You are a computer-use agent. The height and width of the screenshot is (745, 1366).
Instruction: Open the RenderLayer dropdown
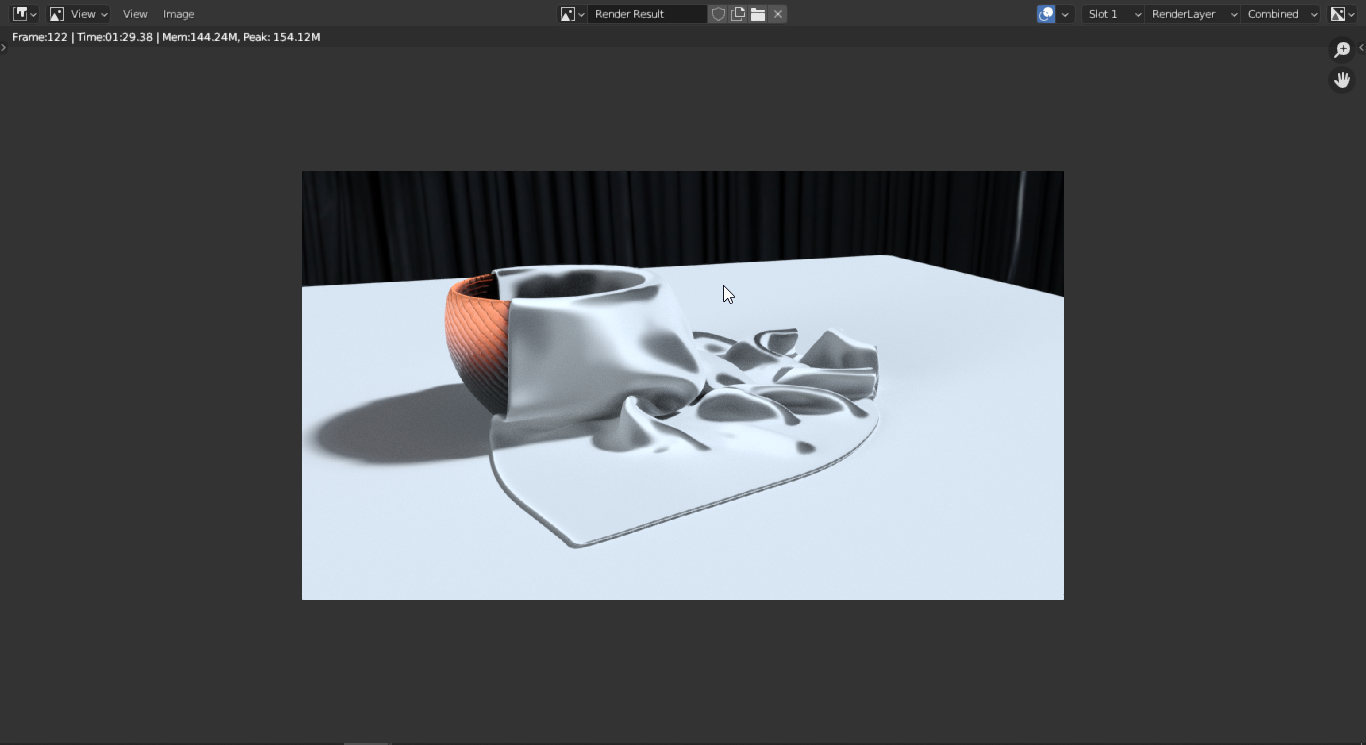pyautogui.click(x=1193, y=14)
